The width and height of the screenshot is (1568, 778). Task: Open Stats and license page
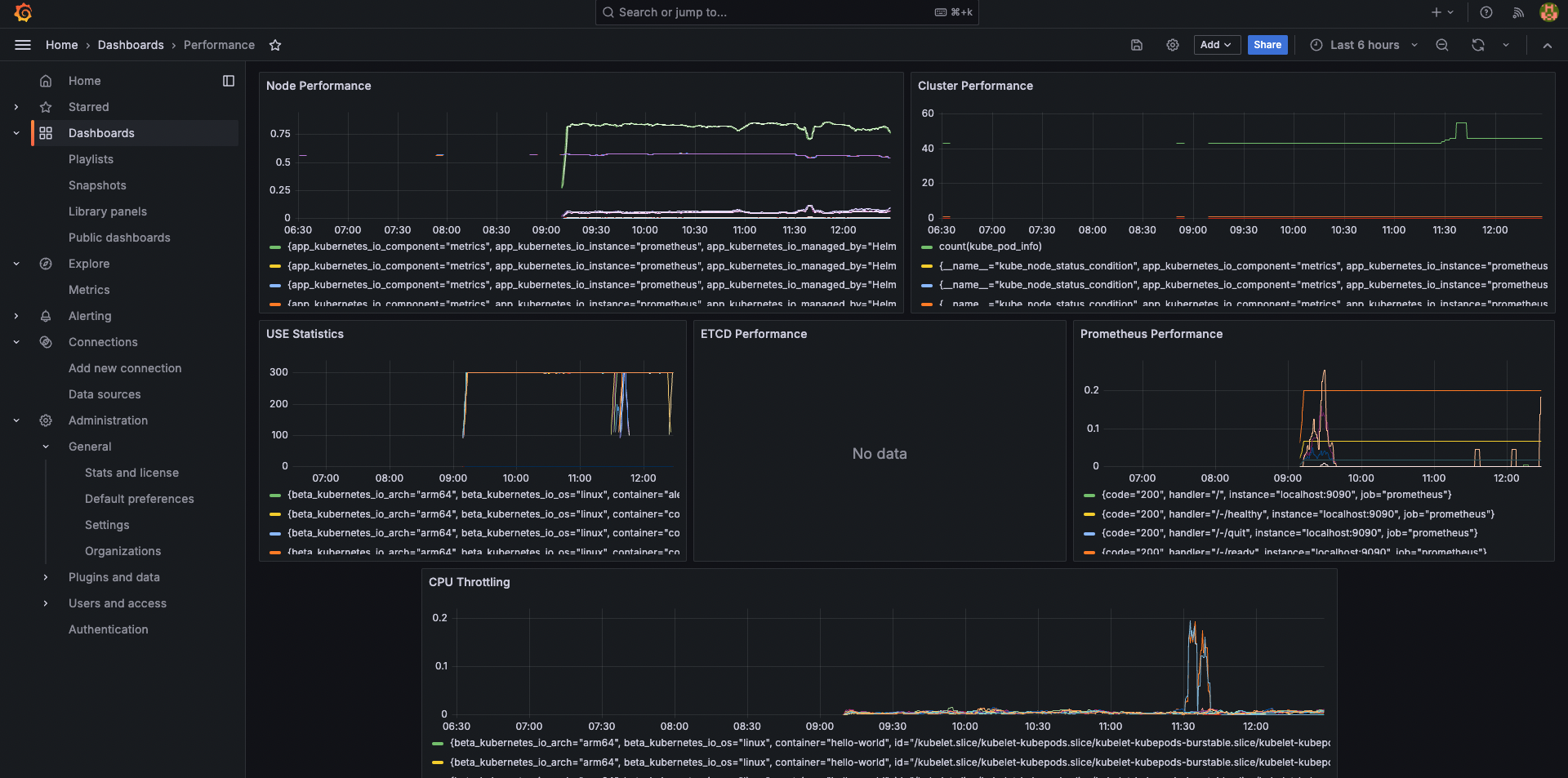131,473
